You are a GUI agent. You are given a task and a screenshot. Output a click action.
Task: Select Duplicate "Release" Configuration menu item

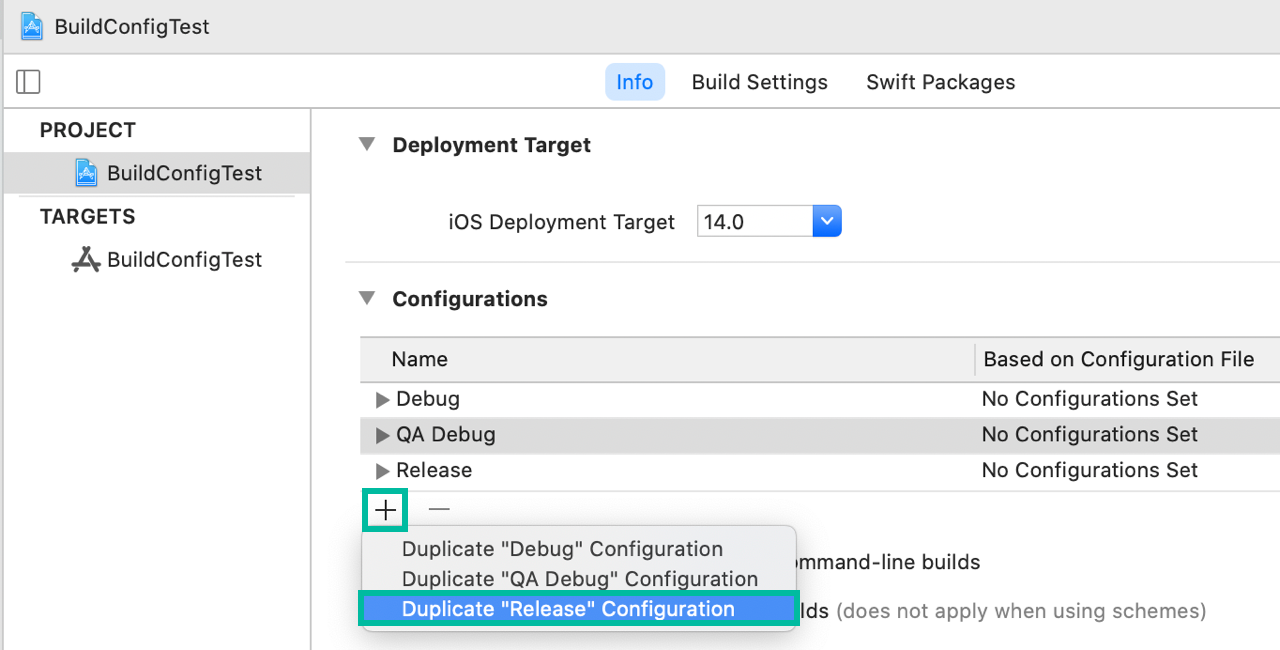tap(568, 609)
